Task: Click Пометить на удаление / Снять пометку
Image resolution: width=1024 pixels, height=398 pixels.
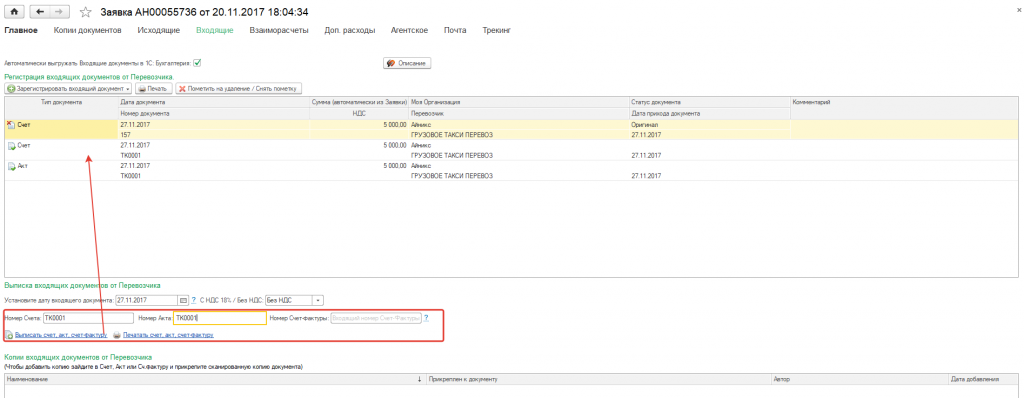Action: coord(238,88)
